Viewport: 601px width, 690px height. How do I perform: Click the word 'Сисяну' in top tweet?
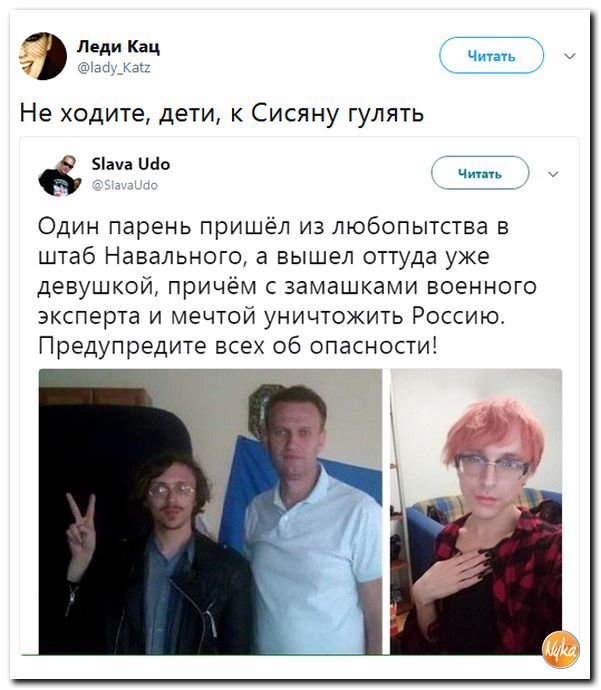point(295,114)
